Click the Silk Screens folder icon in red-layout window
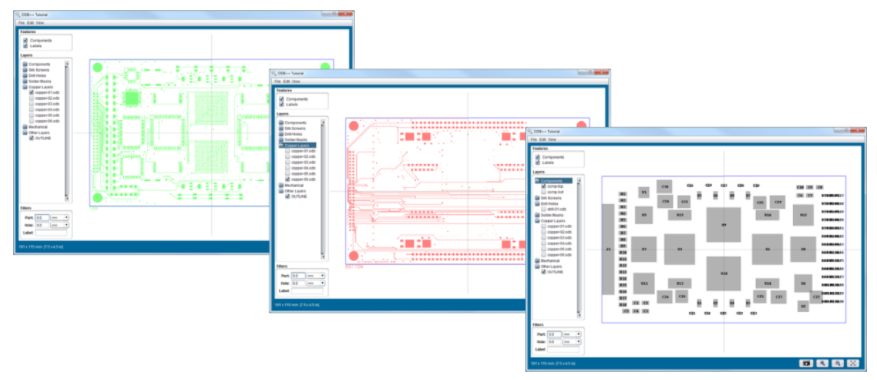Viewport: 877px width, 380px height. pos(281,128)
